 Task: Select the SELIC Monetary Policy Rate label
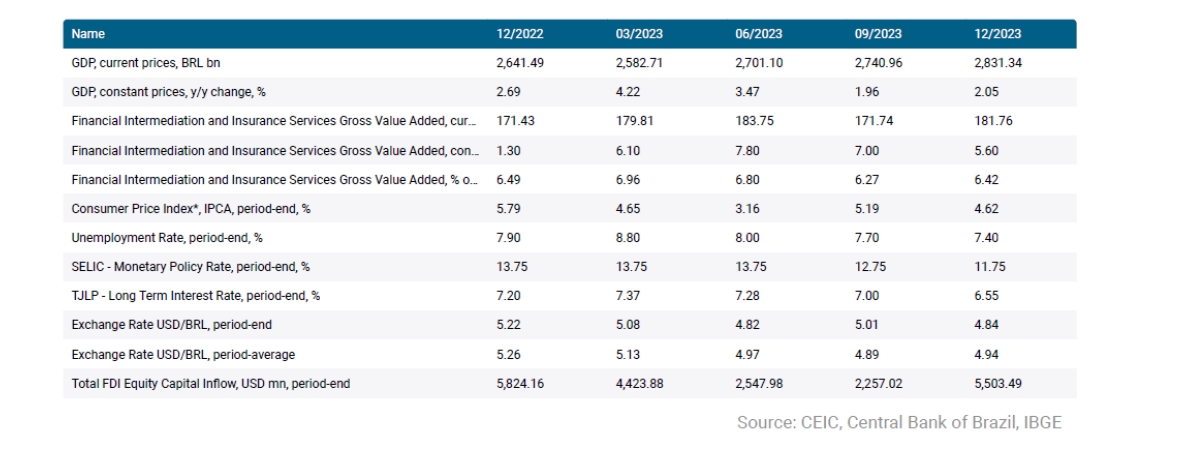pyautogui.click(x=190, y=267)
